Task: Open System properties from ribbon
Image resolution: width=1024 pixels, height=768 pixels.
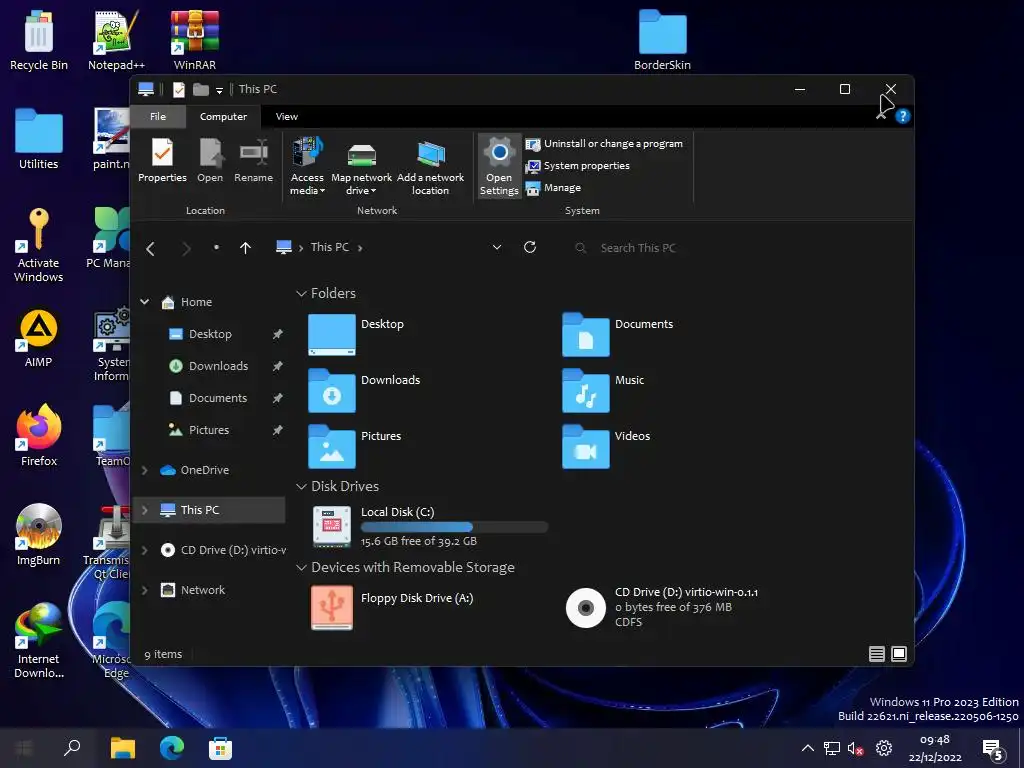Action: pyautogui.click(x=578, y=166)
